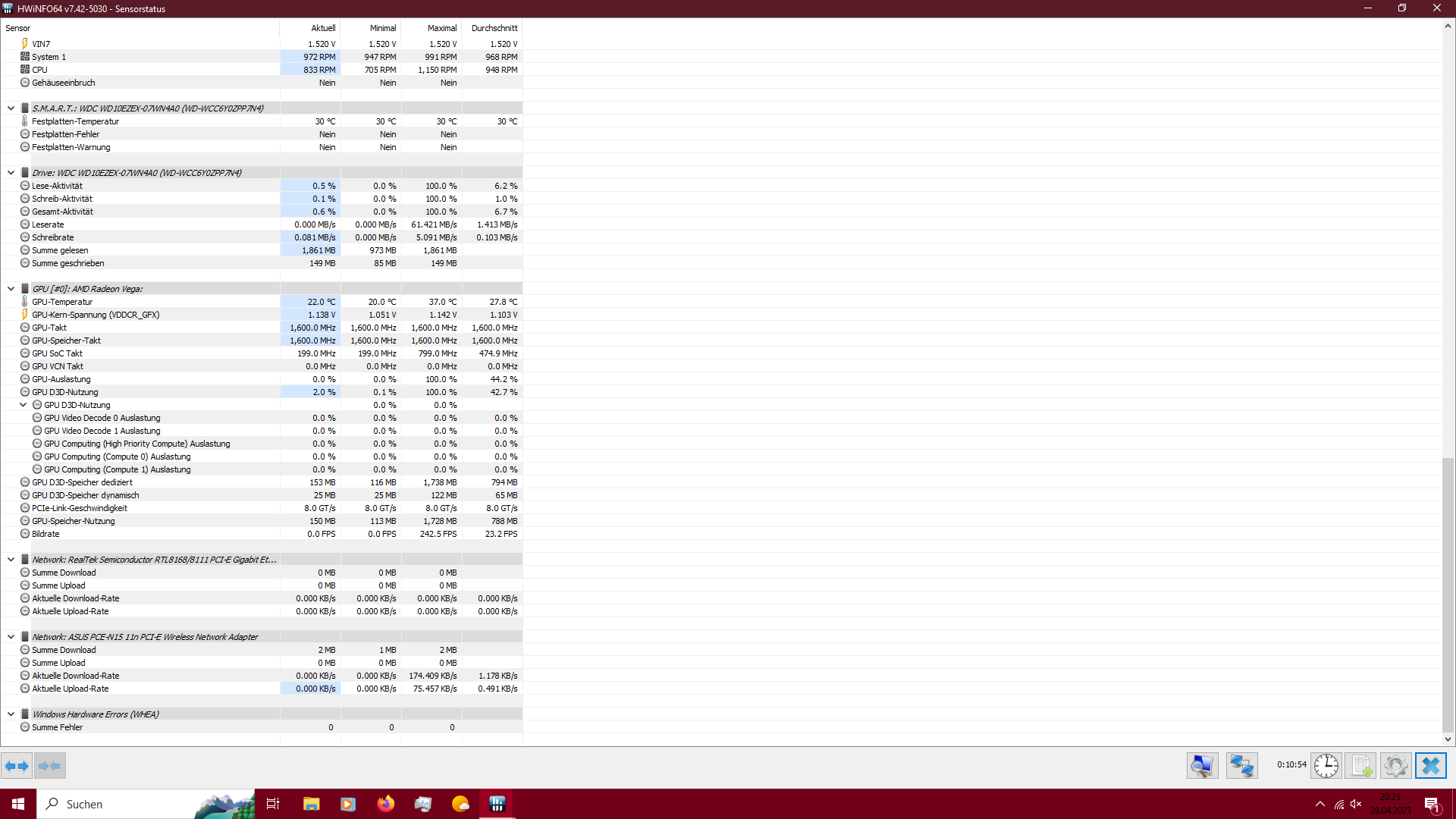The height and width of the screenshot is (819, 1456).
Task: Select the GPU-Temperatur sensor row
Action: coord(62,302)
